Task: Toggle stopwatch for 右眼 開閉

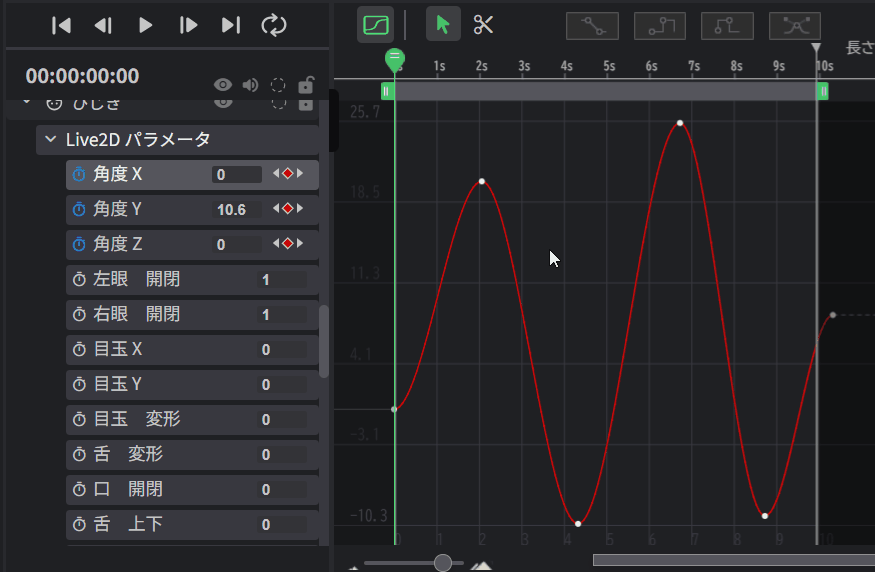Action: coord(79,314)
